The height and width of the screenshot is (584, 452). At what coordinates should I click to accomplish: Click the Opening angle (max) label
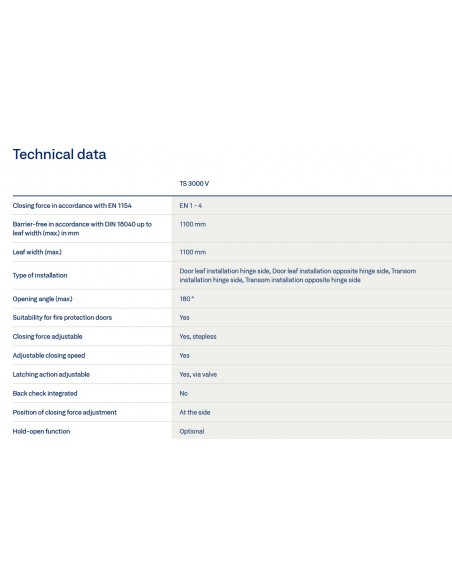(42, 299)
